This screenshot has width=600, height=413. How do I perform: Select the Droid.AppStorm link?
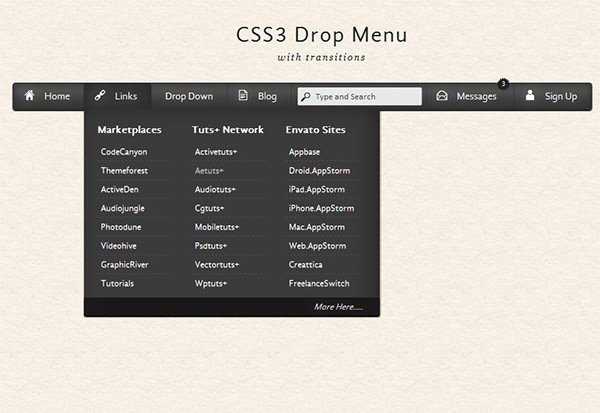click(x=320, y=171)
